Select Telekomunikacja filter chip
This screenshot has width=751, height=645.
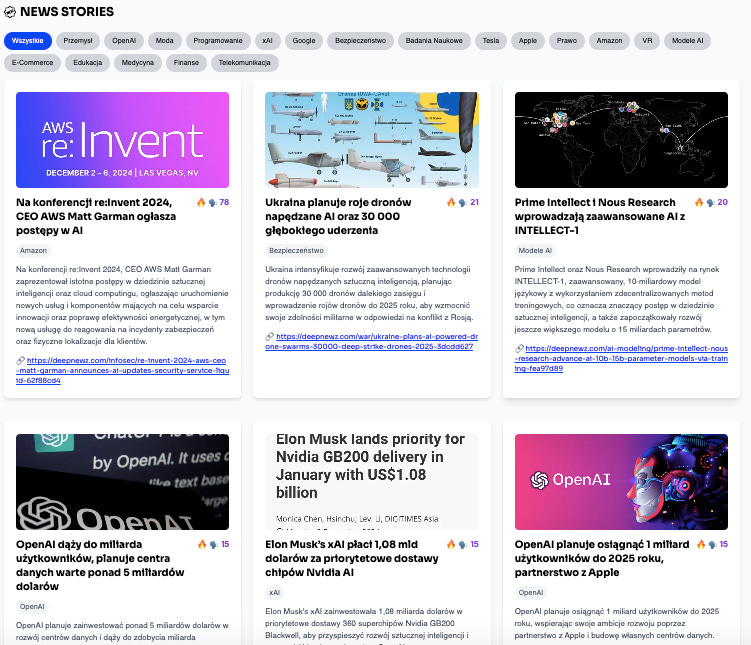click(245, 63)
